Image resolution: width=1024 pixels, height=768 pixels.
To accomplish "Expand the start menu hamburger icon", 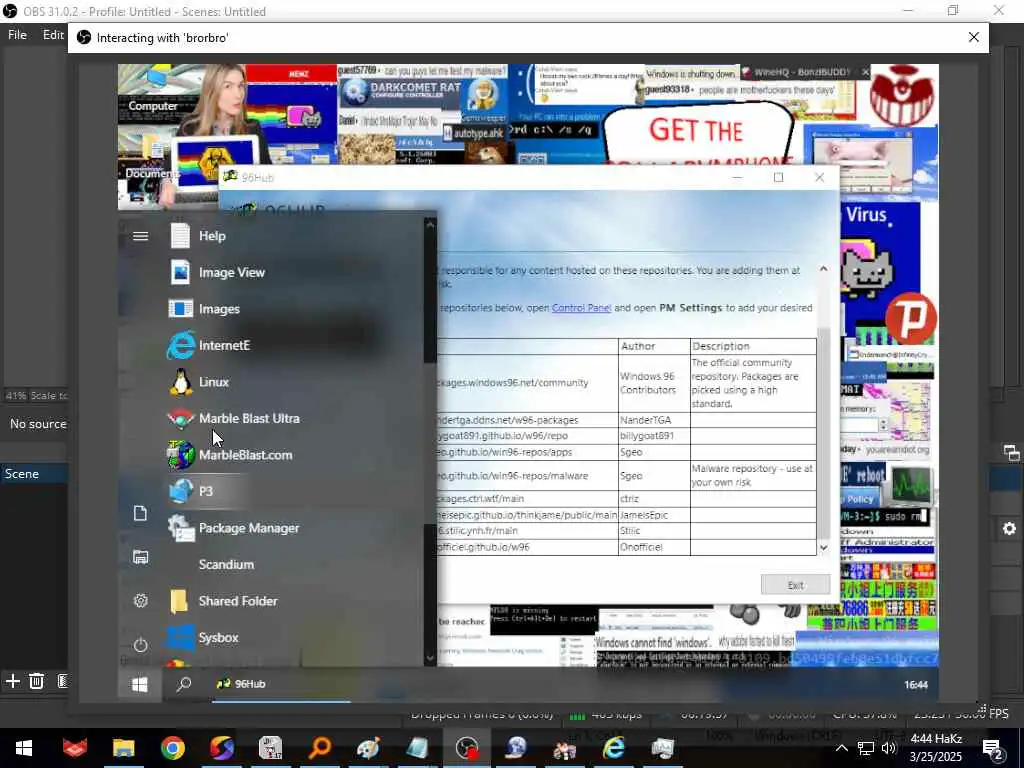I will click(140, 236).
